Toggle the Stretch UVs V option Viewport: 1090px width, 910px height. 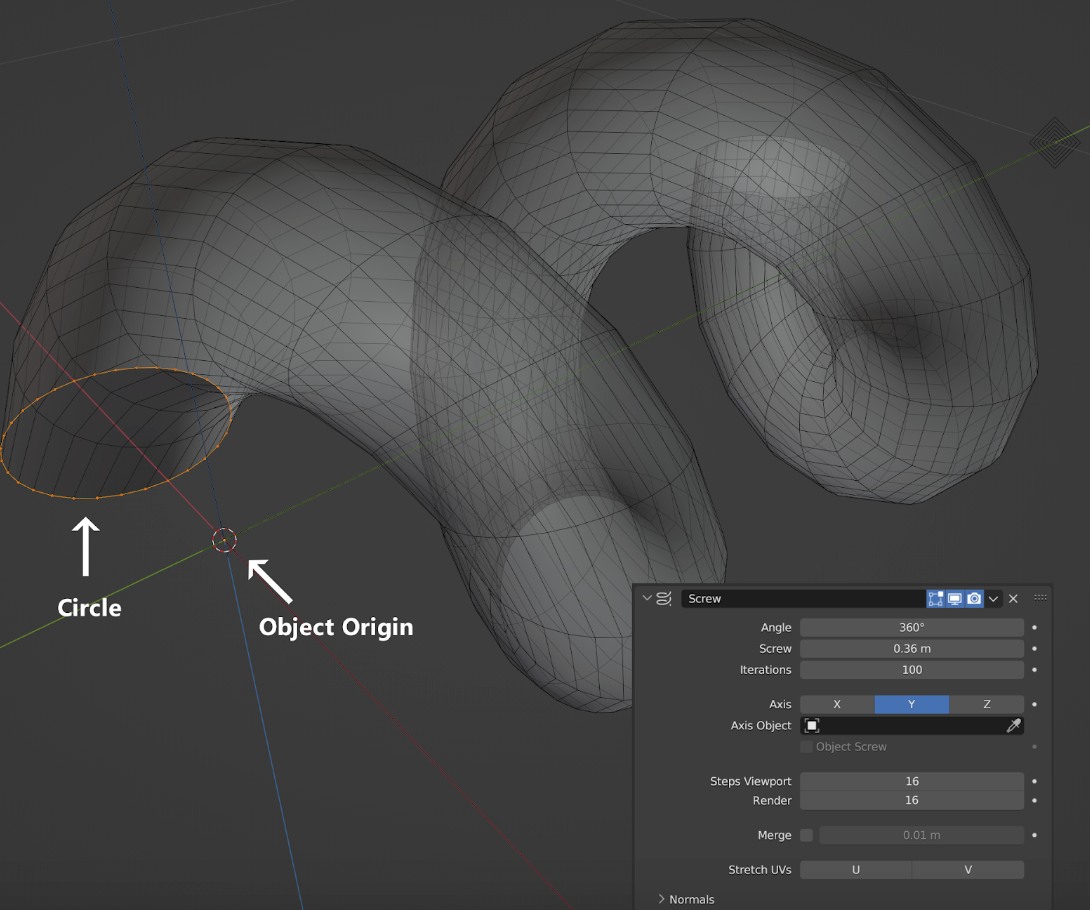pos(966,869)
